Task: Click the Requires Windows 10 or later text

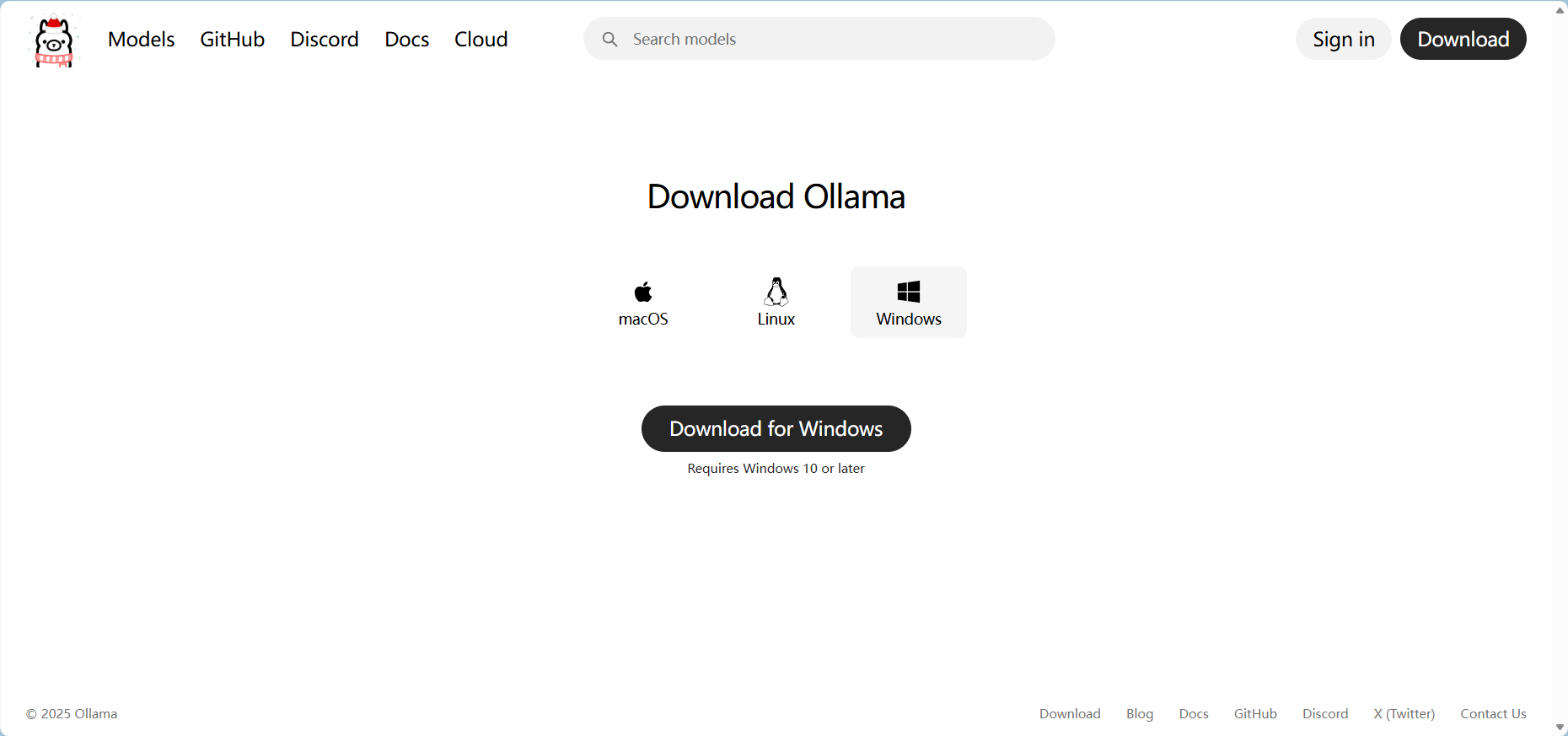Action: point(776,468)
